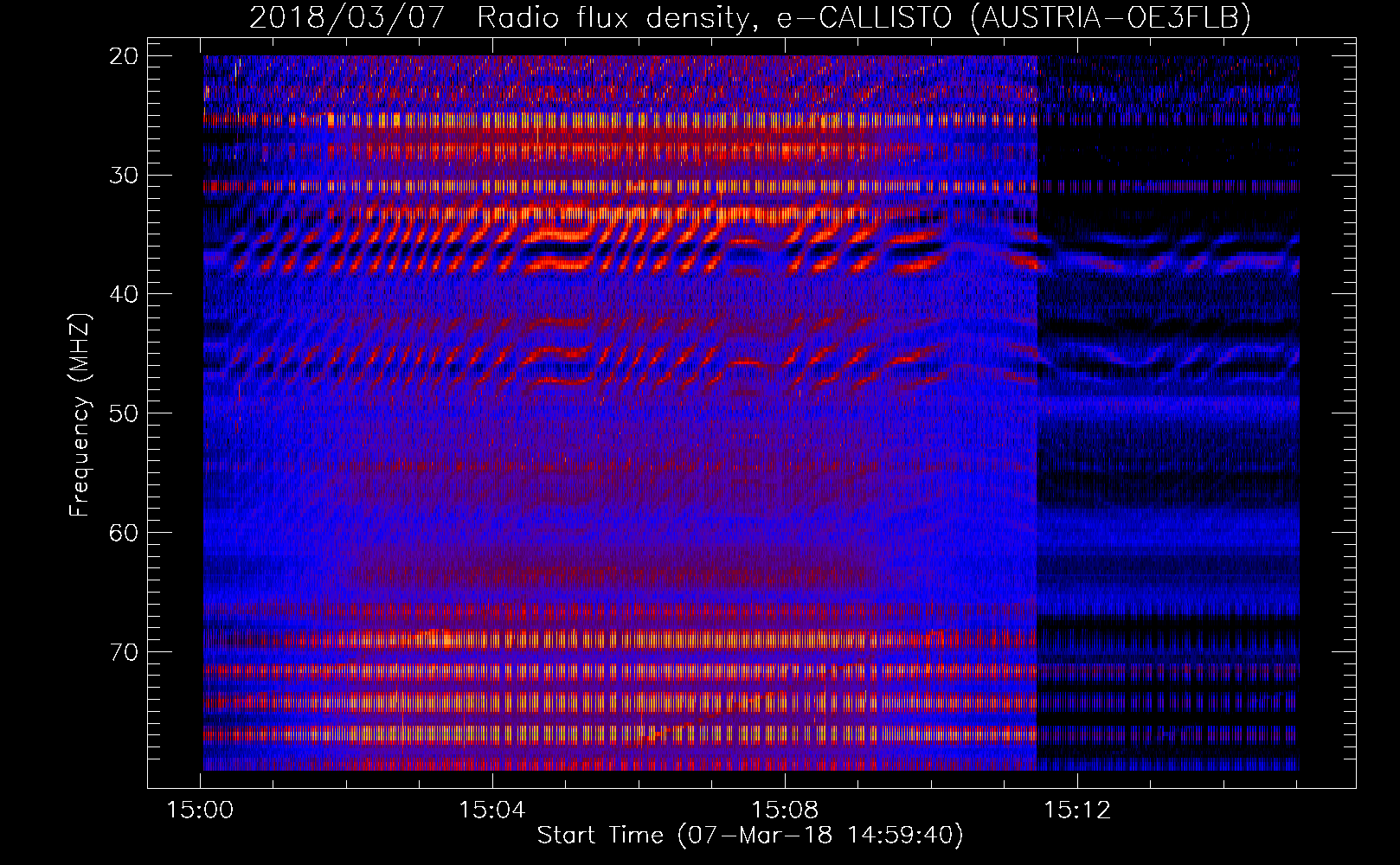Click the 'Start Time (07-Mar-18 14:59:40)' label
1400x865 pixels.
(750, 836)
